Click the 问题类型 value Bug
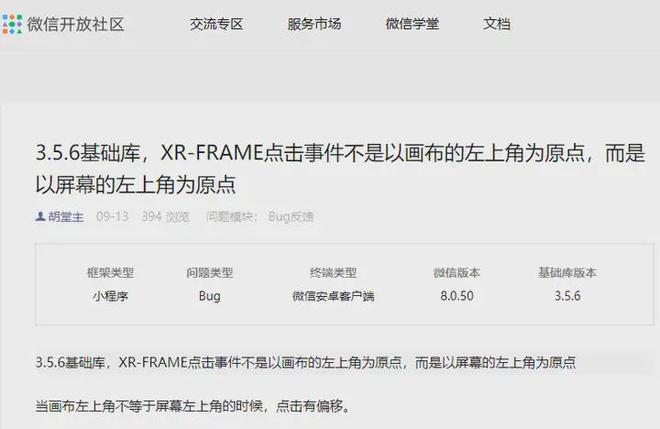Screen dimensions: 660x429 (x=210, y=296)
